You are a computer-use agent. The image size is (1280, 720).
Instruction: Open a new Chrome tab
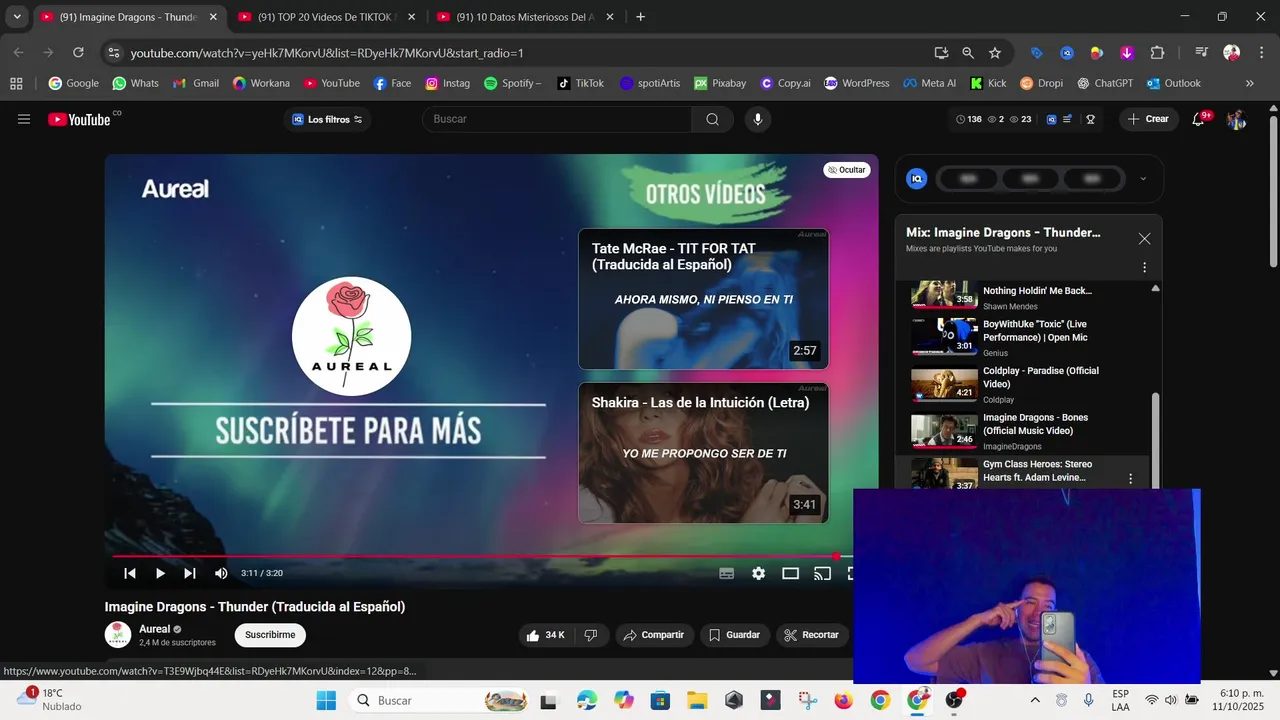tap(641, 17)
